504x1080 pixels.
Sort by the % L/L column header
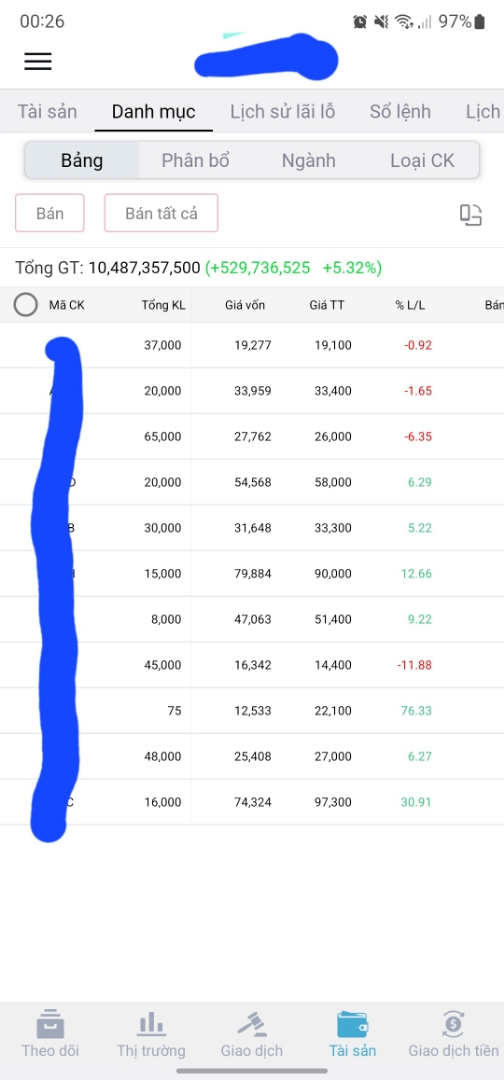(410, 305)
